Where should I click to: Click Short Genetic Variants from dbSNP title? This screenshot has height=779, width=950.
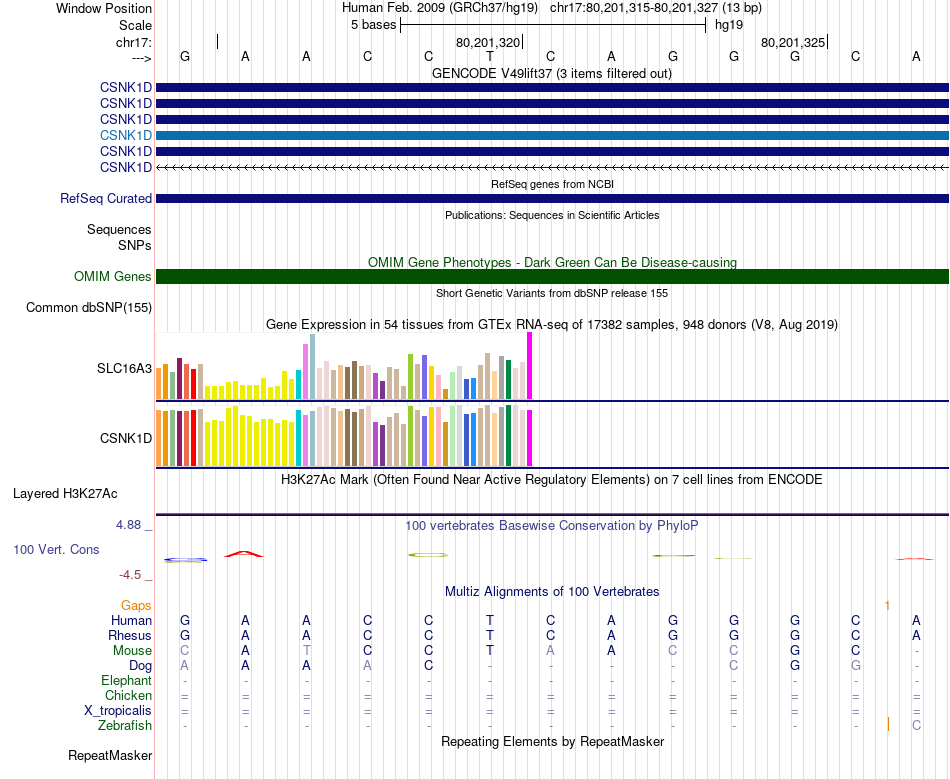[x=552, y=293]
